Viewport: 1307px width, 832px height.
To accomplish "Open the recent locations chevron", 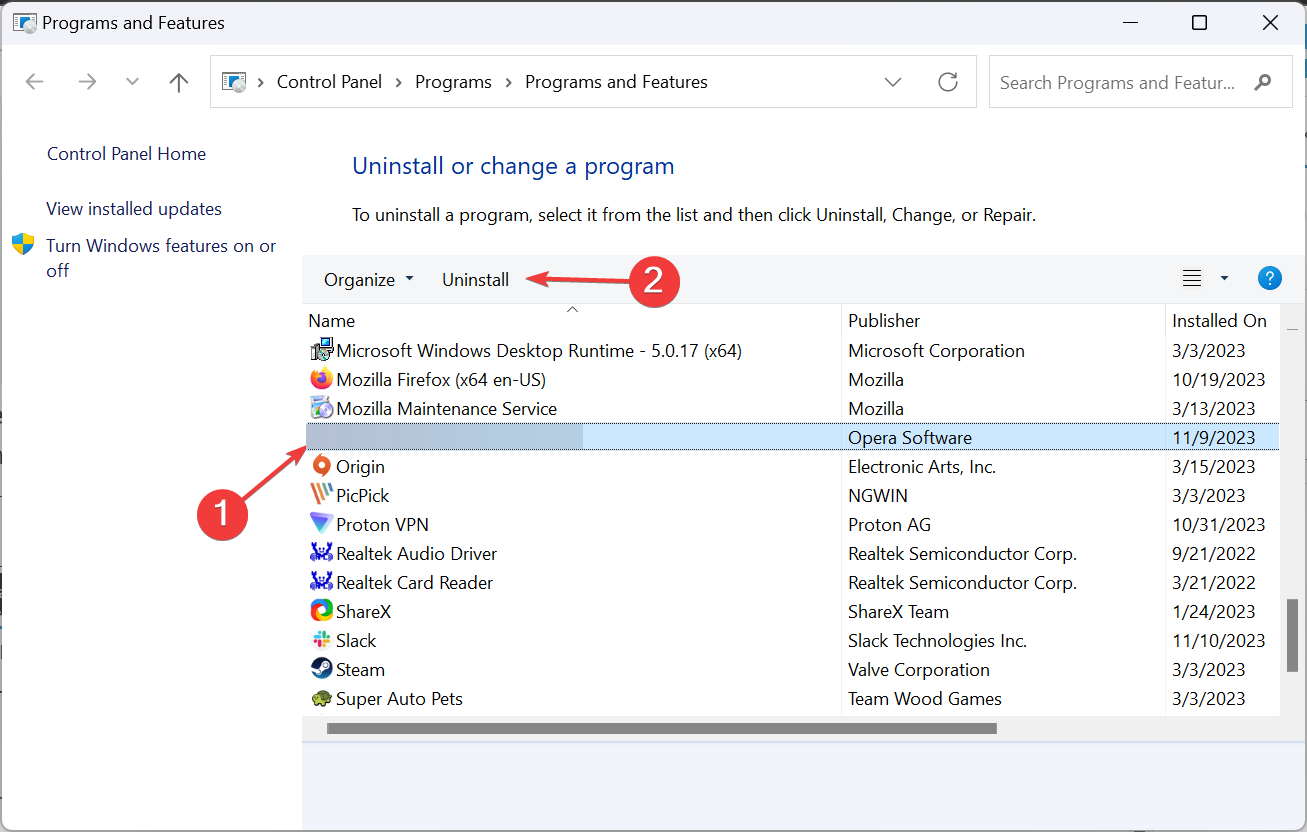I will click(x=132, y=82).
